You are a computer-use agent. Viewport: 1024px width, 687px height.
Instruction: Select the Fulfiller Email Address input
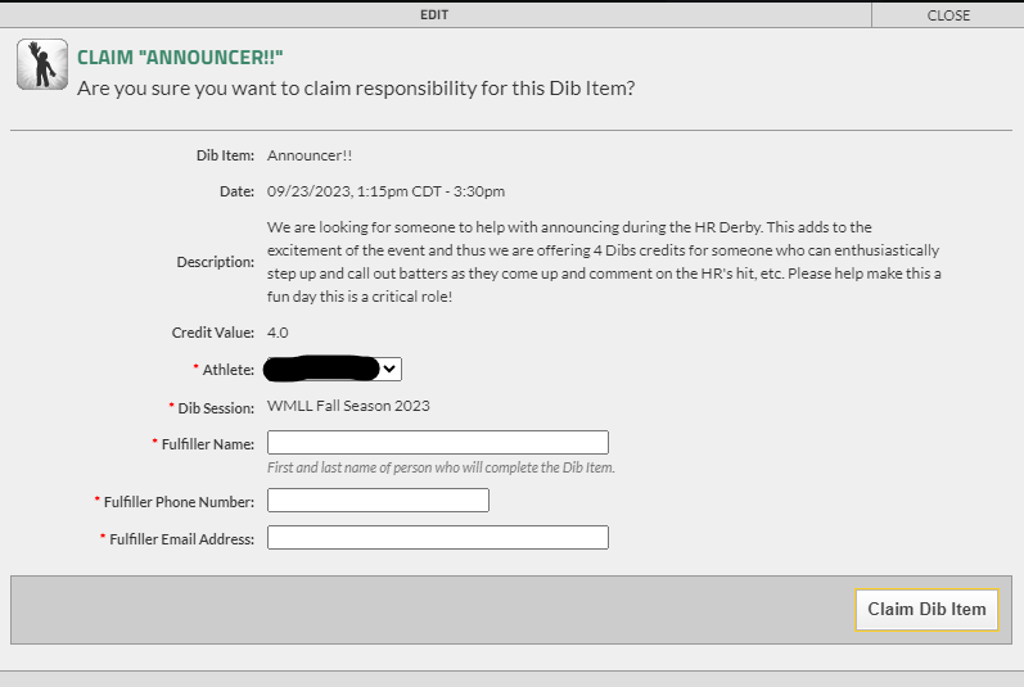tap(437, 538)
